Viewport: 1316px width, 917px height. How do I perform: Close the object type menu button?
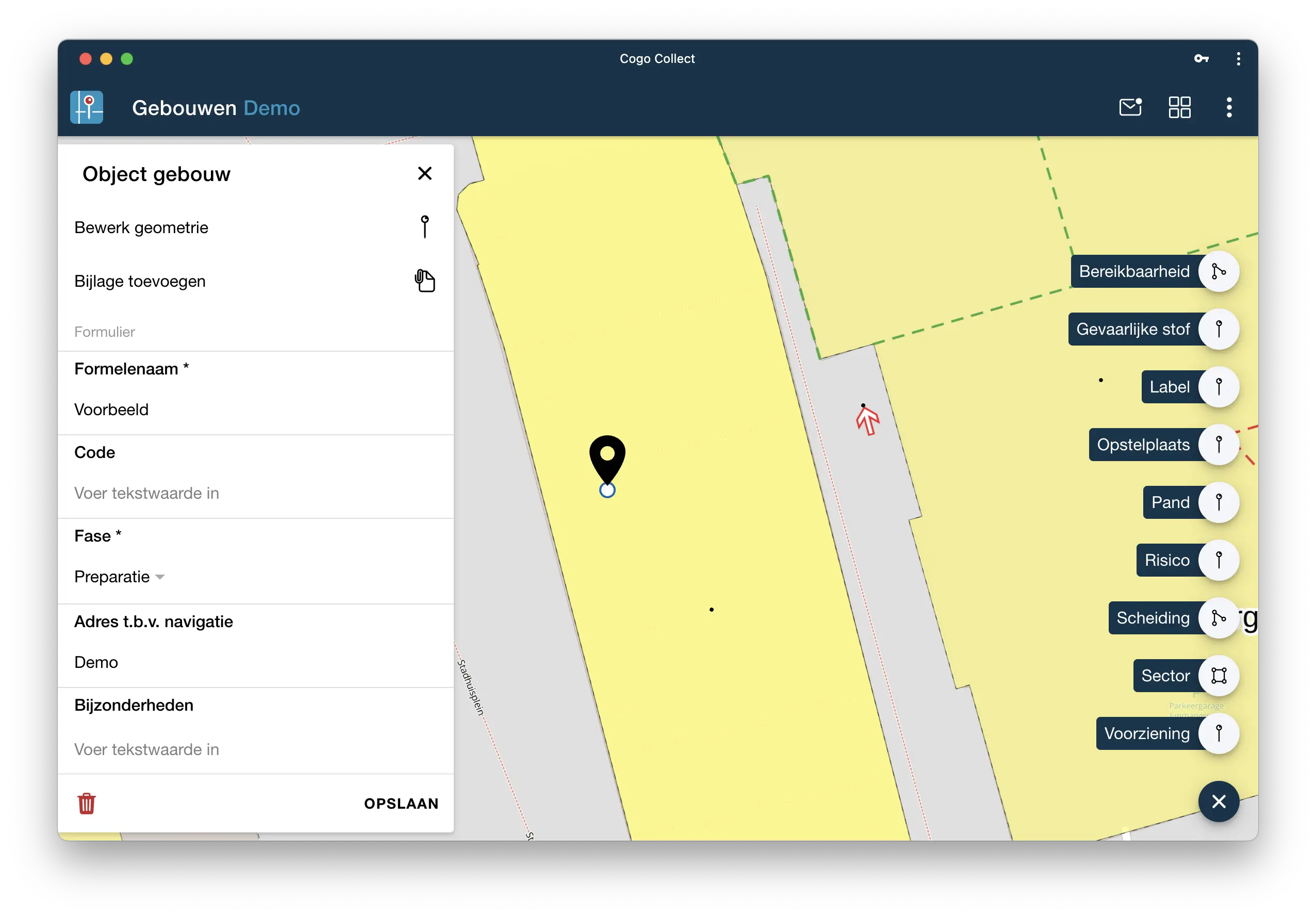[1219, 802]
